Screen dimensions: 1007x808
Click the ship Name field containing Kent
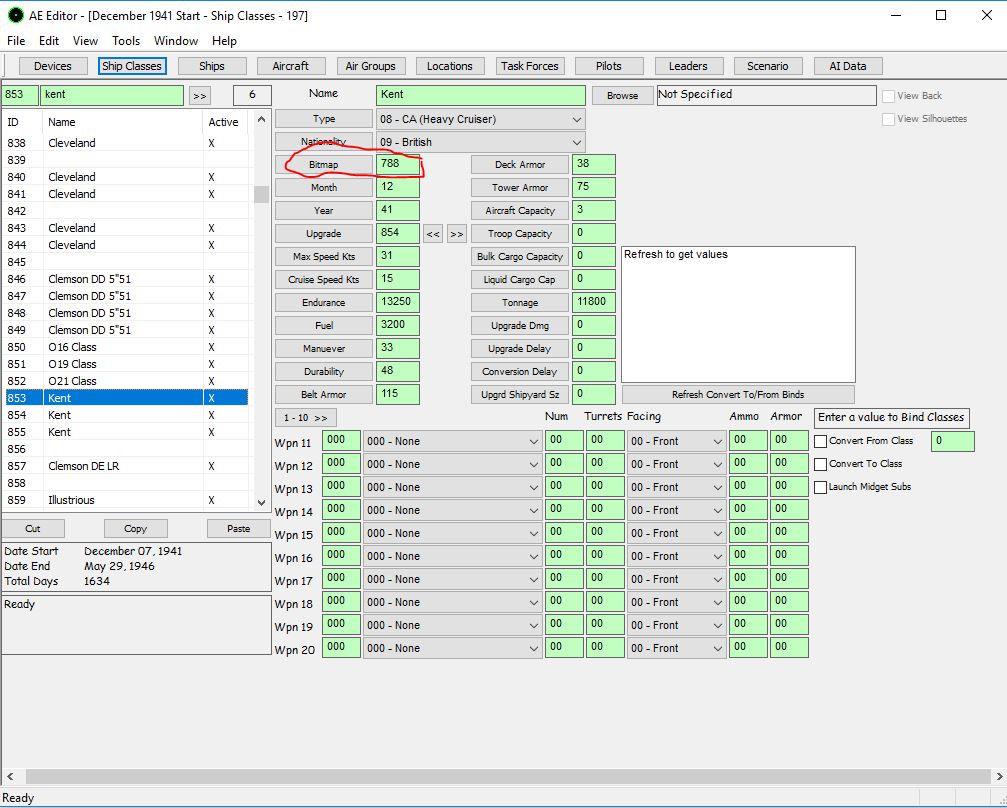(481, 95)
